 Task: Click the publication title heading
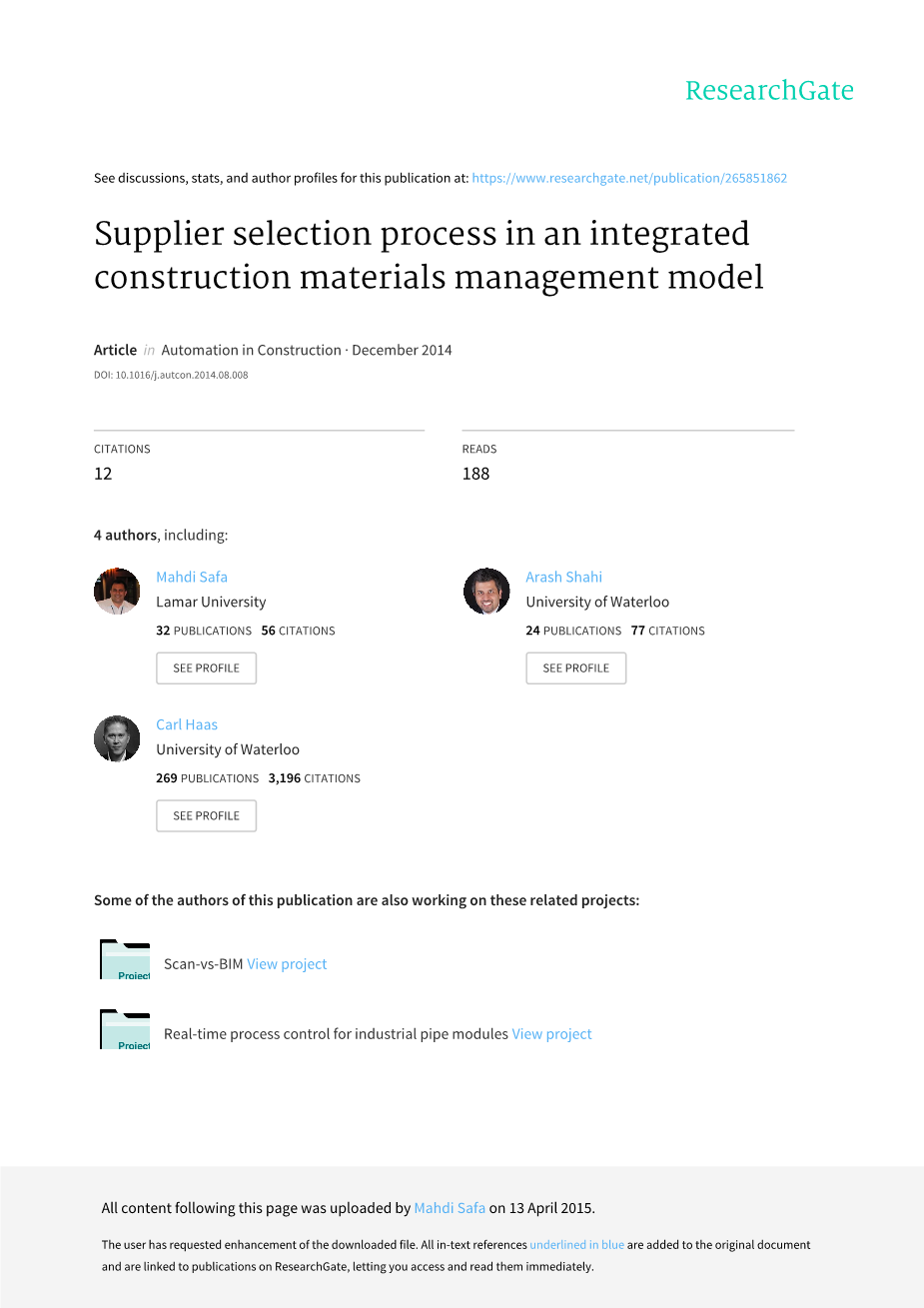click(x=429, y=255)
